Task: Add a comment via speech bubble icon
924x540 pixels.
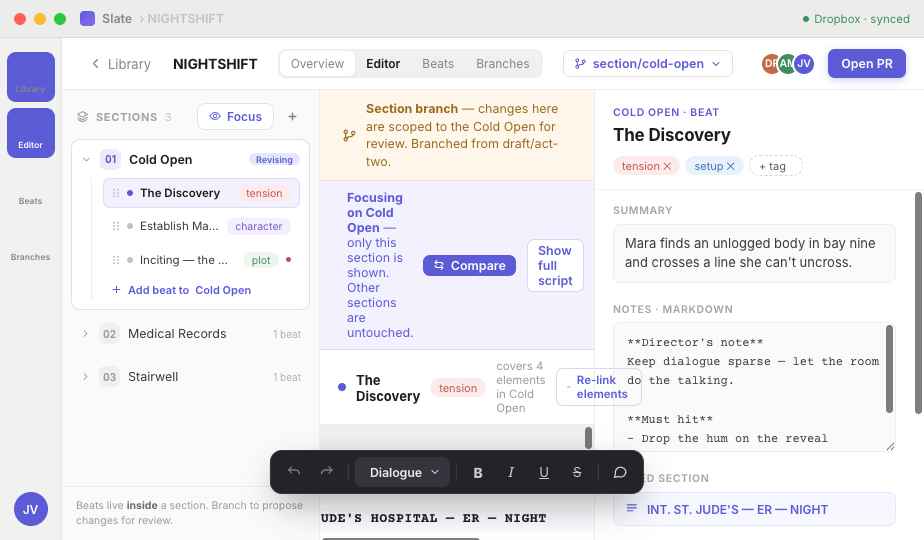Action: pyautogui.click(x=619, y=472)
